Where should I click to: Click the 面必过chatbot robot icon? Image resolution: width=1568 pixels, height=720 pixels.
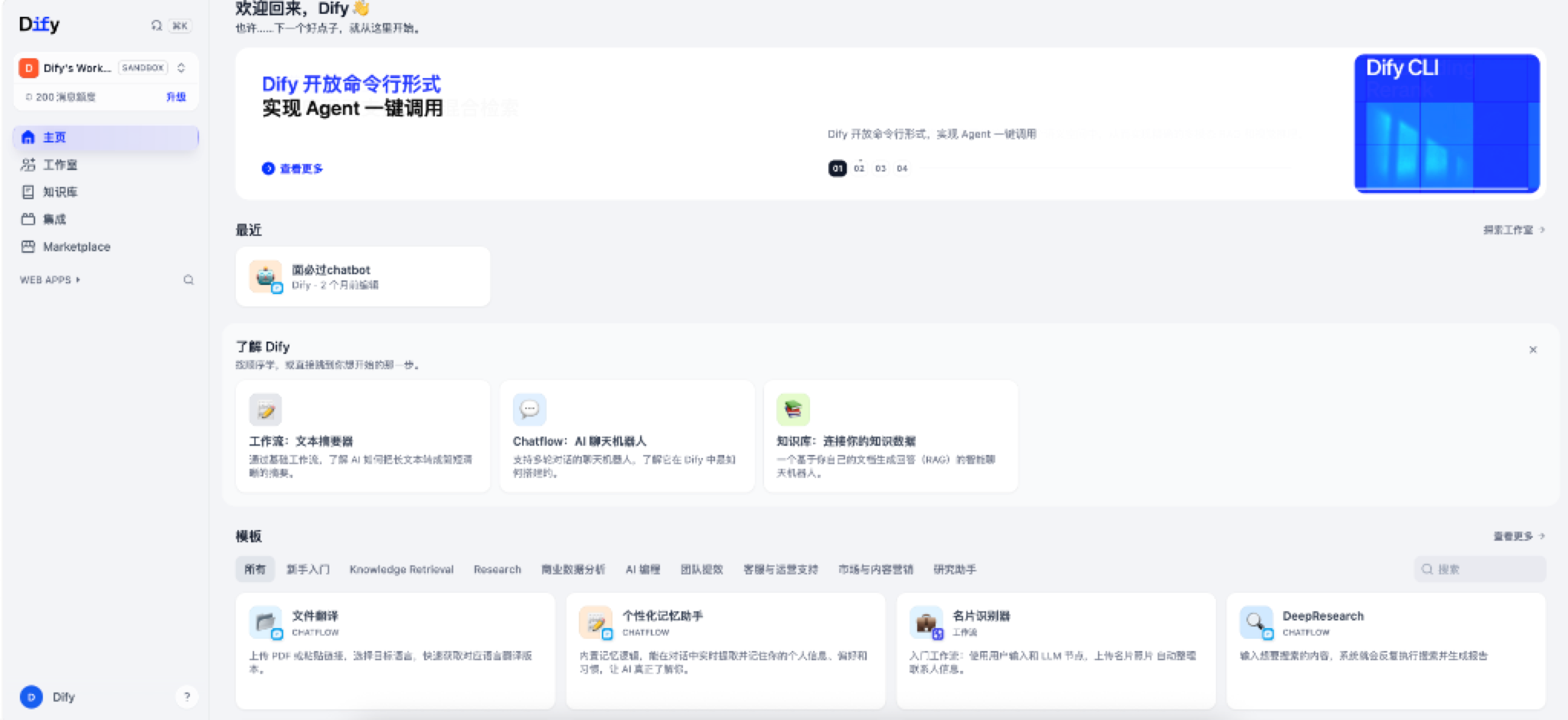(265, 277)
